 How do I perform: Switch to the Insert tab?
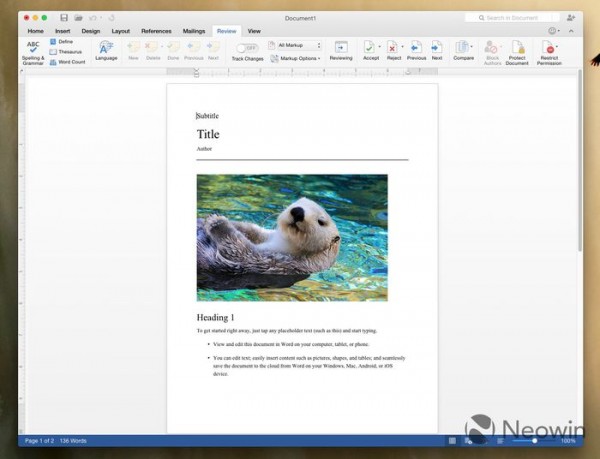[x=62, y=31]
